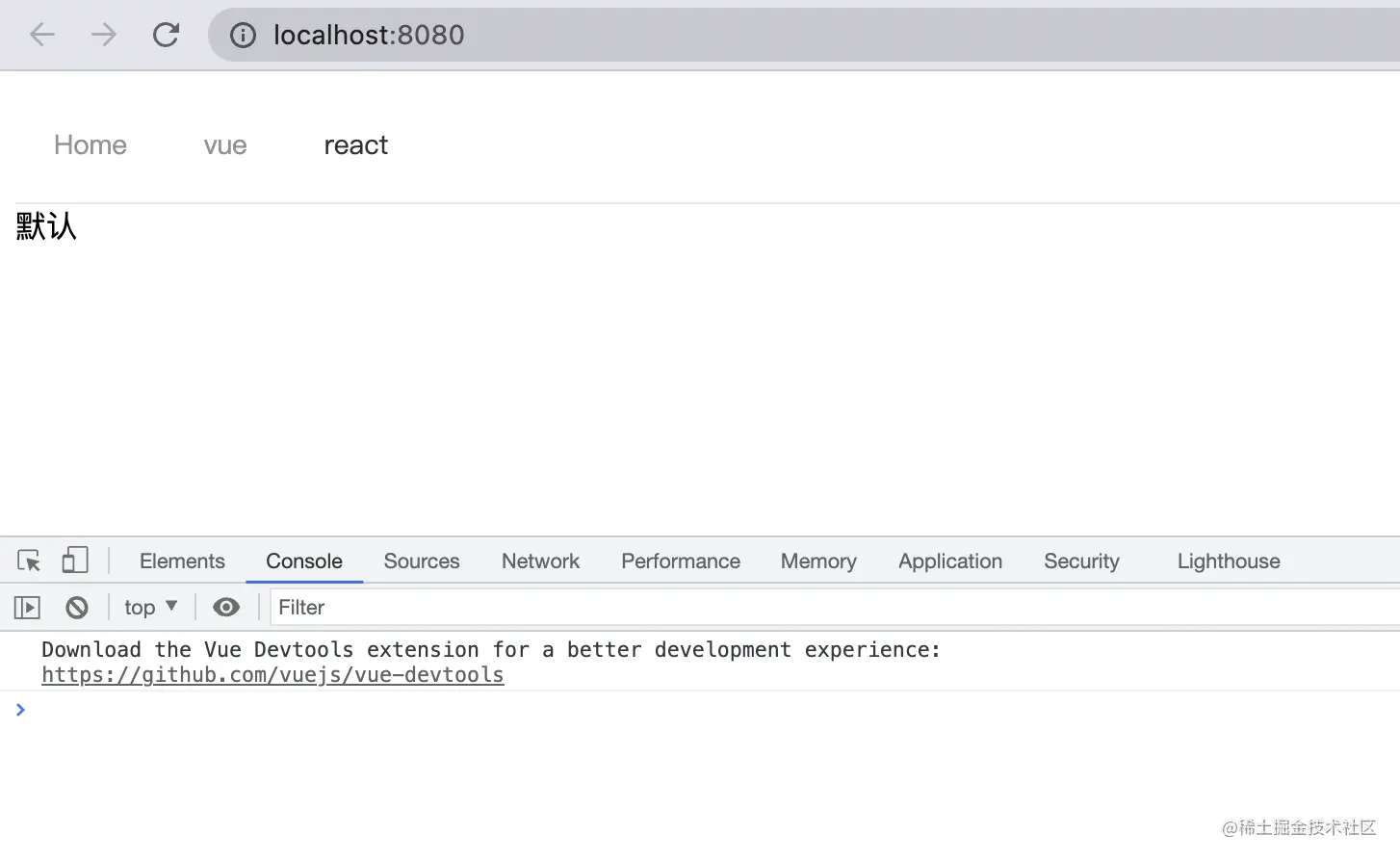Viewport: 1400px width, 861px height.
Task: Switch to the Console tab
Action: 304,561
